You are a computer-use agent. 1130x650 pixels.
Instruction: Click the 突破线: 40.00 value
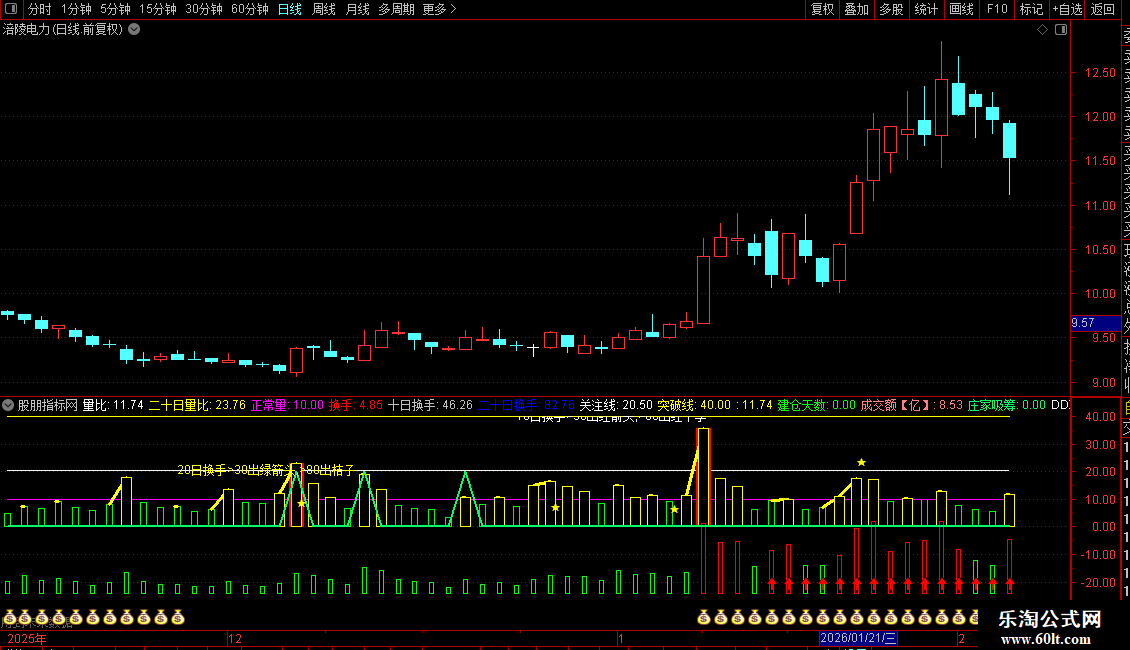pyautogui.click(x=693, y=405)
